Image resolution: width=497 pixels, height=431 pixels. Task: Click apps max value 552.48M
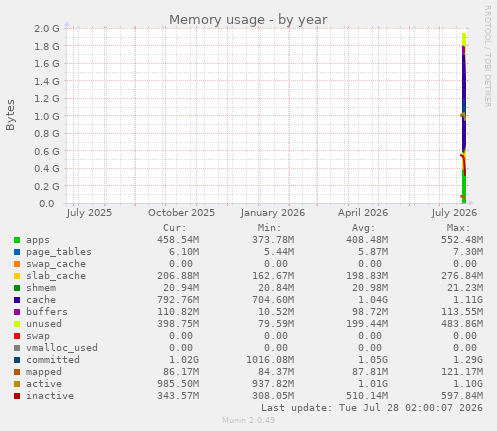point(462,240)
